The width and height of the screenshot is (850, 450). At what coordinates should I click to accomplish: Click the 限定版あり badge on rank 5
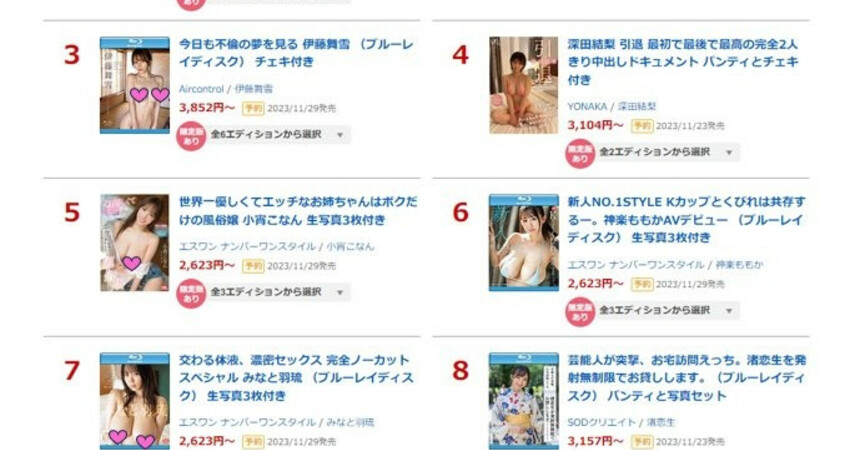(x=191, y=294)
